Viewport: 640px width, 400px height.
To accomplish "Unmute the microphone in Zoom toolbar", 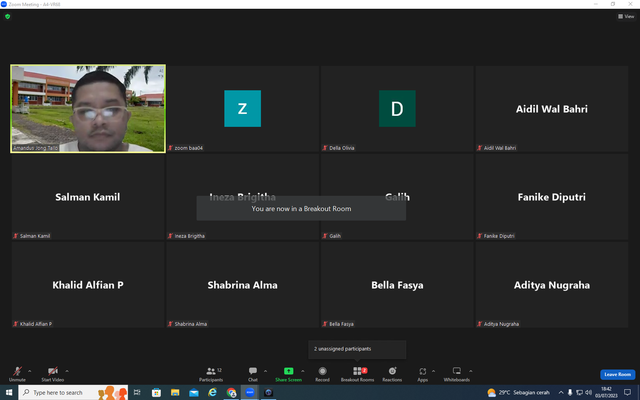I will click(x=17, y=374).
